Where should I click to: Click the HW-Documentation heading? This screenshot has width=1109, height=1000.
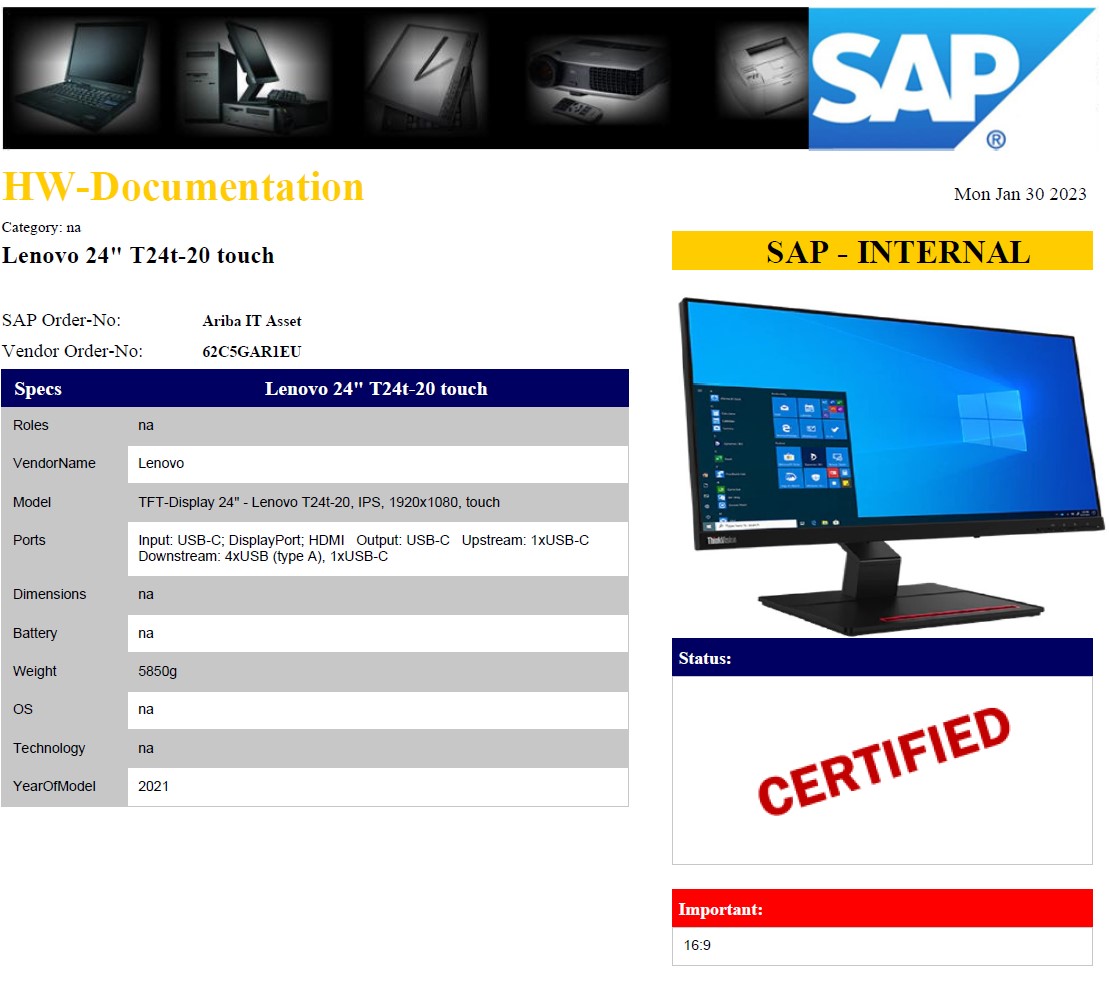coord(182,187)
